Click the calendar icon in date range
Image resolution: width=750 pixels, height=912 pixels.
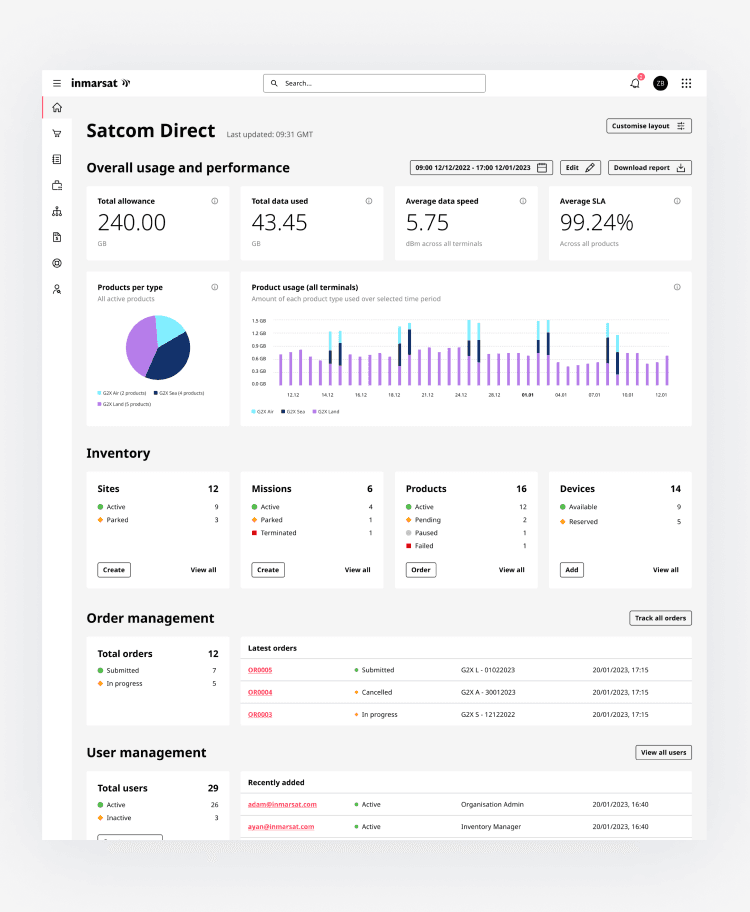click(542, 168)
